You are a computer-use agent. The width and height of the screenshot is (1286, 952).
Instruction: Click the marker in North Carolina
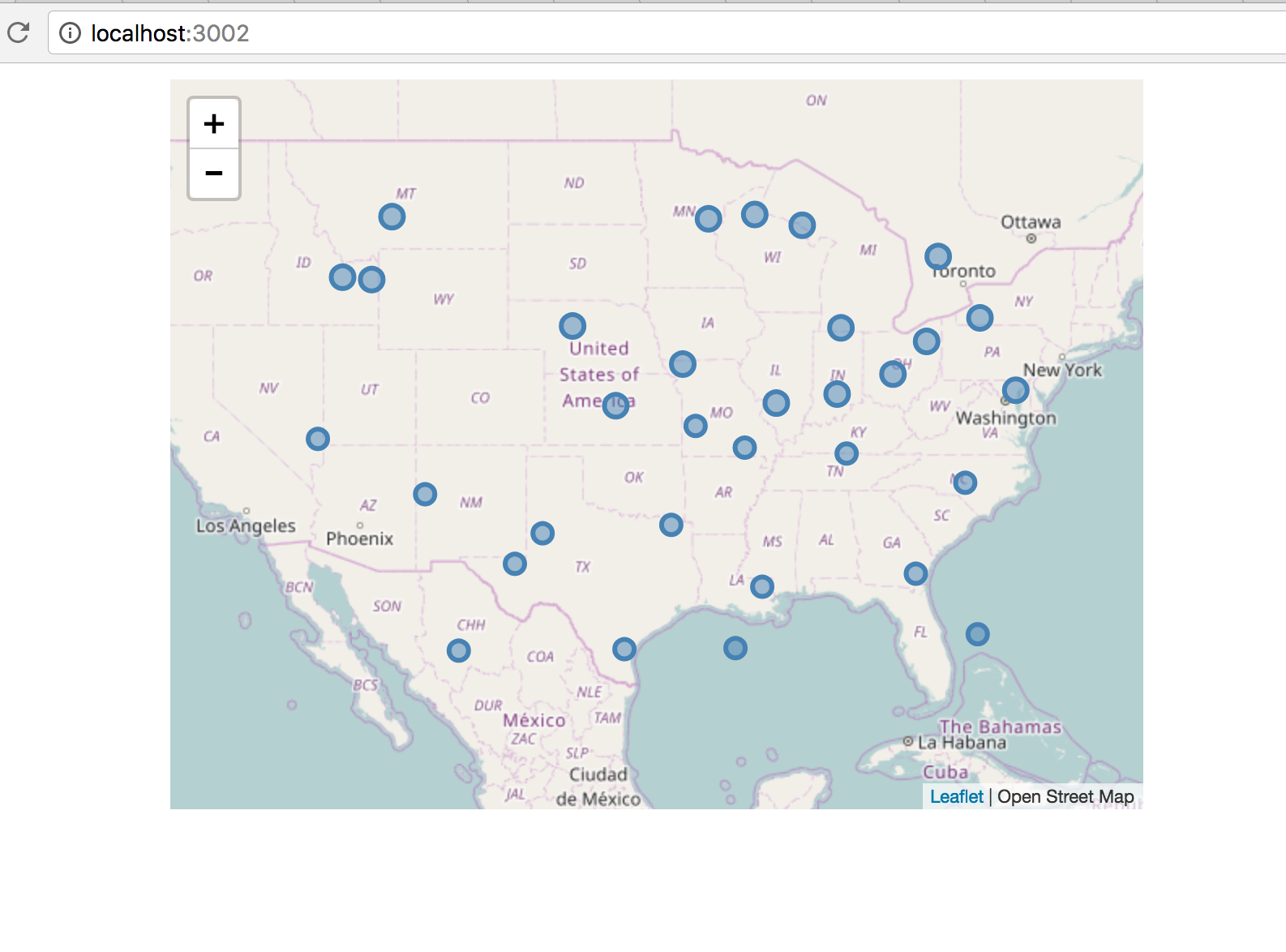[964, 482]
